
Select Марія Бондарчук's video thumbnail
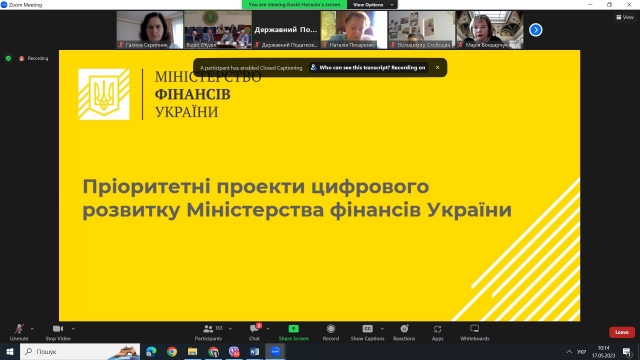[489, 30]
